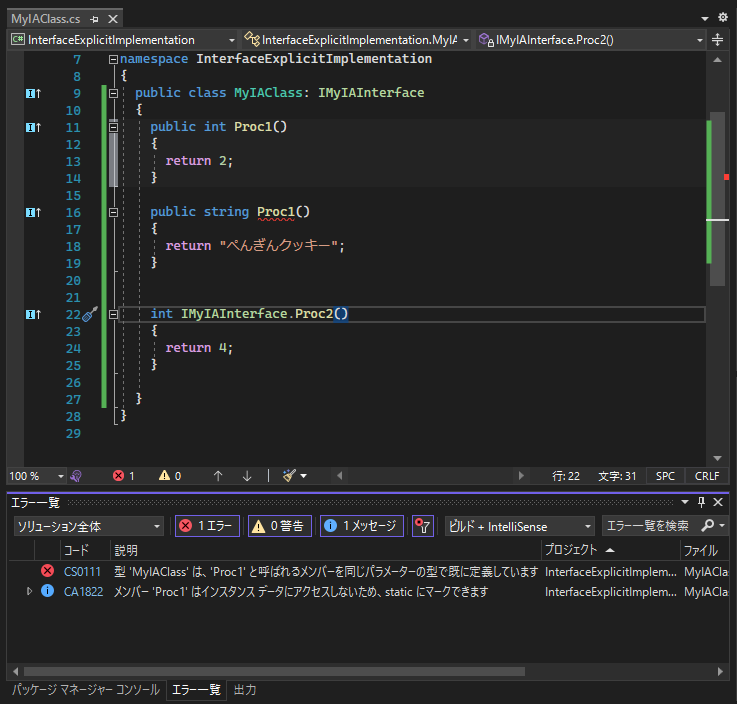Click the red error mark in the scrollbar
737x704 pixels.
(727, 177)
